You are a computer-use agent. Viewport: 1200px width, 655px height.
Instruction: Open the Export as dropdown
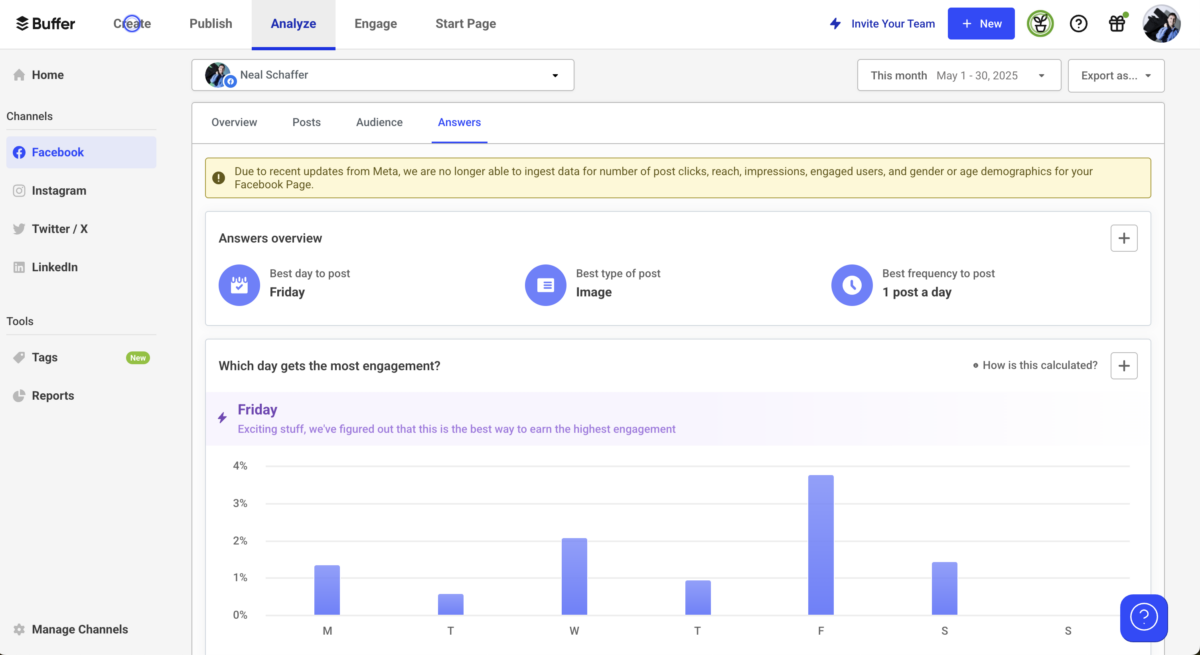(x=1115, y=75)
